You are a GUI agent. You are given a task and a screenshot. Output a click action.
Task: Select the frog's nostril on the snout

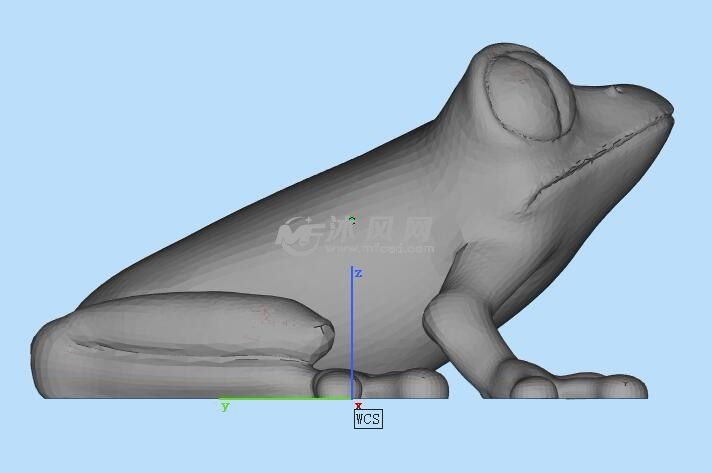click(x=620, y=90)
